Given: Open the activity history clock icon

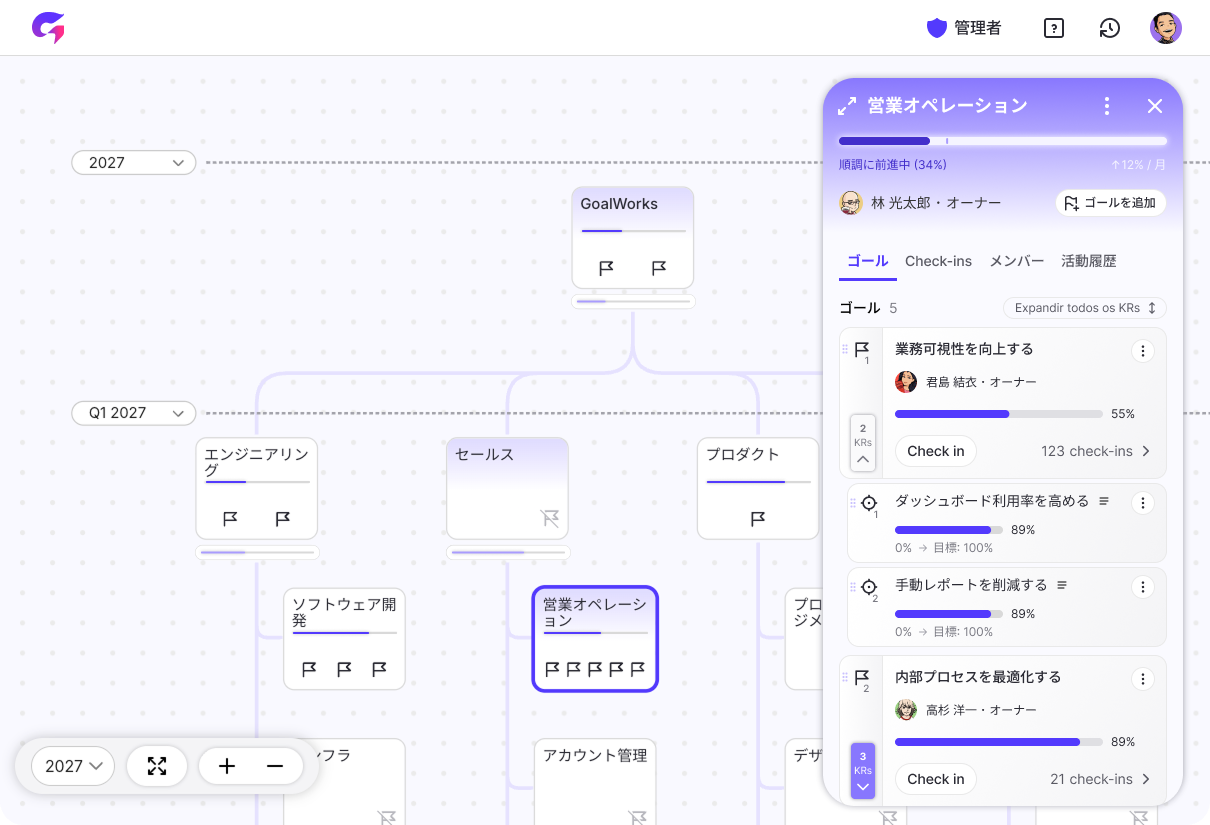Looking at the screenshot, I should click(x=1109, y=28).
